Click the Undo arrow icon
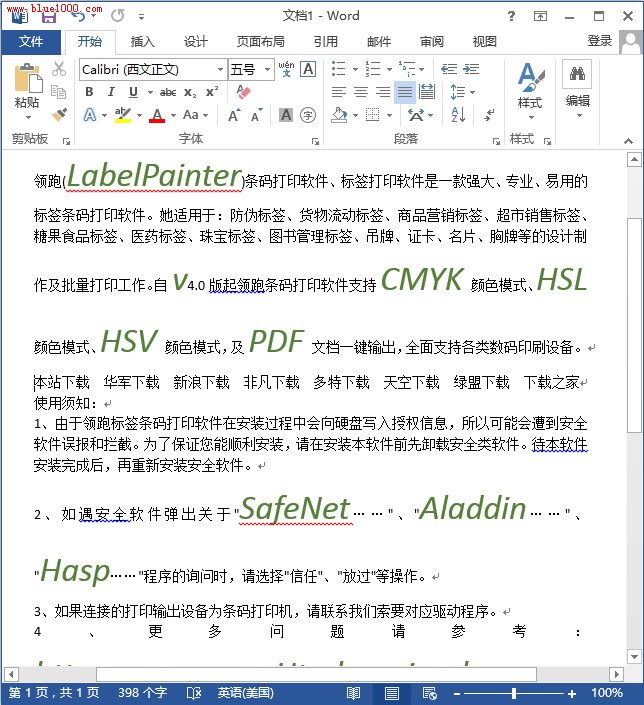 78,16
